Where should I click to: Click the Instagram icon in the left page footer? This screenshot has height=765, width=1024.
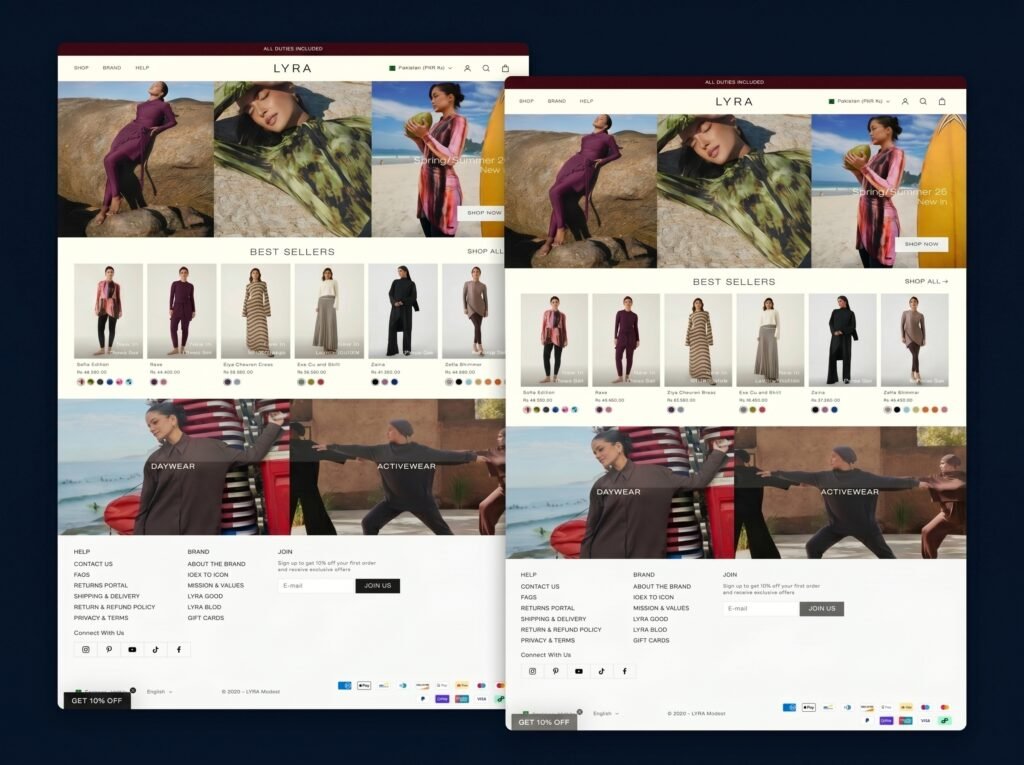pos(86,649)
